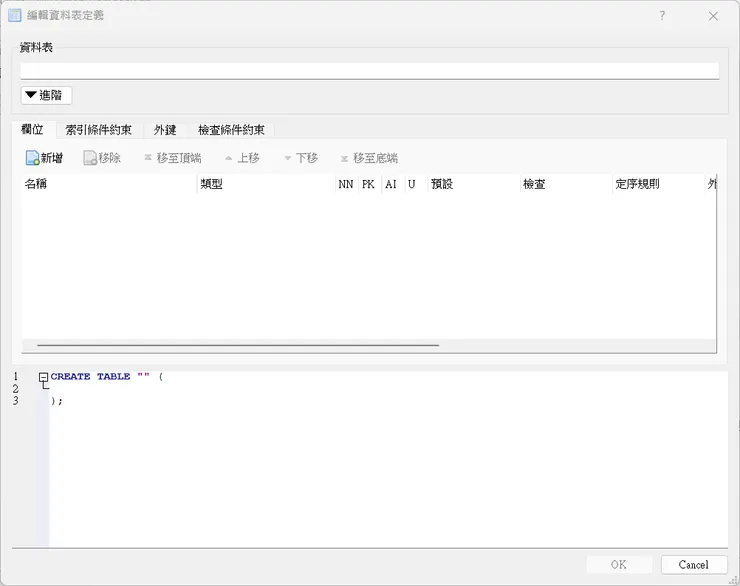Click the resize grip at dialog corner
Image resolution: width=740 pixels, height=586 pixels.
[x=734, y=580]
